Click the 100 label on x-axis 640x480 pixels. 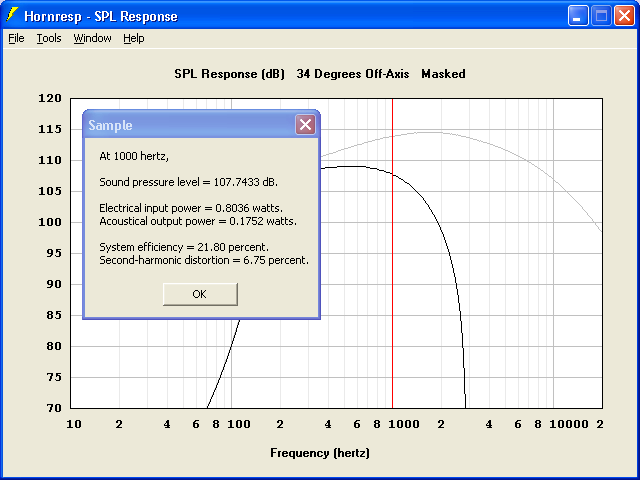(239, 424)
